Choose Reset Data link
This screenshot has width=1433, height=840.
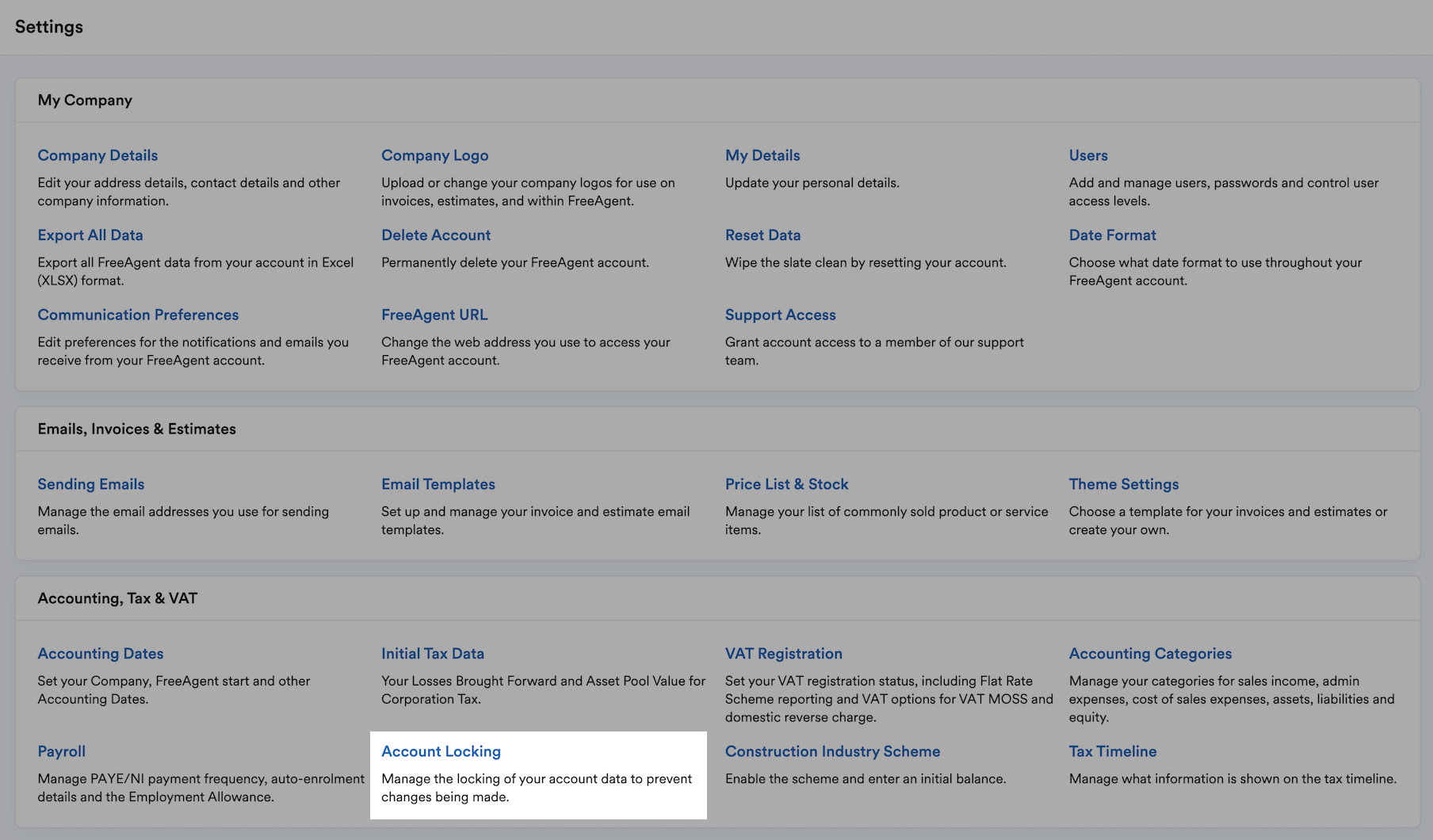click(762, 235)
